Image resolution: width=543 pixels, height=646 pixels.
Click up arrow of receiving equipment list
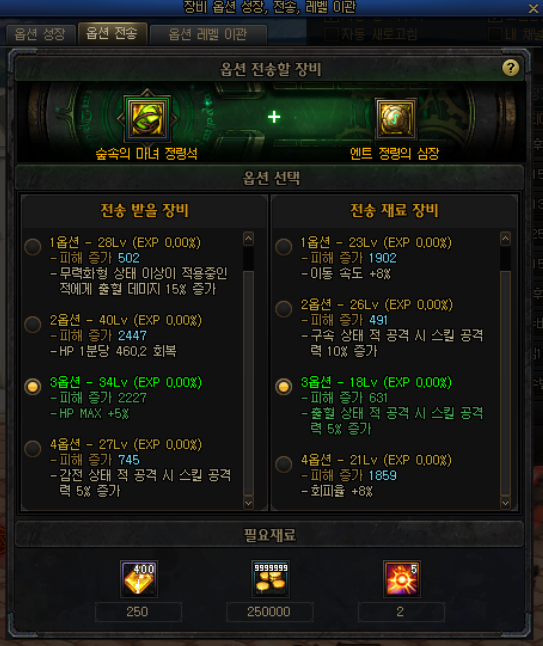pos(248,239)
